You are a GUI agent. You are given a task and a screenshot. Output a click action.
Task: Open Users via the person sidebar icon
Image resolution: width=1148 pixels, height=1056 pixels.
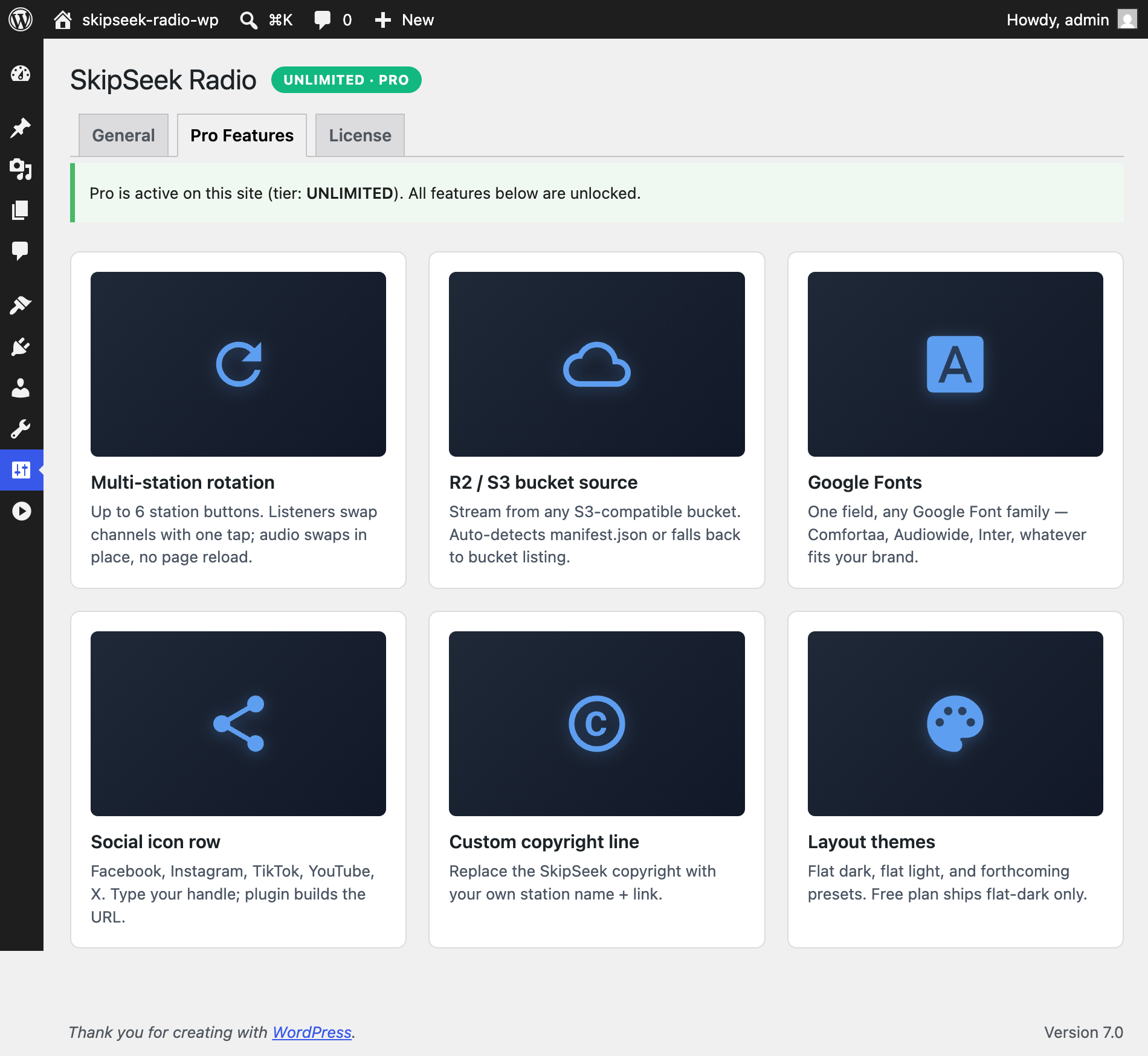21,388
